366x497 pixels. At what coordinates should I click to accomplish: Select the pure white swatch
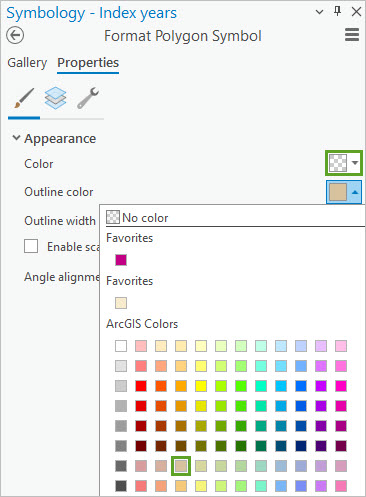(121, 346)
